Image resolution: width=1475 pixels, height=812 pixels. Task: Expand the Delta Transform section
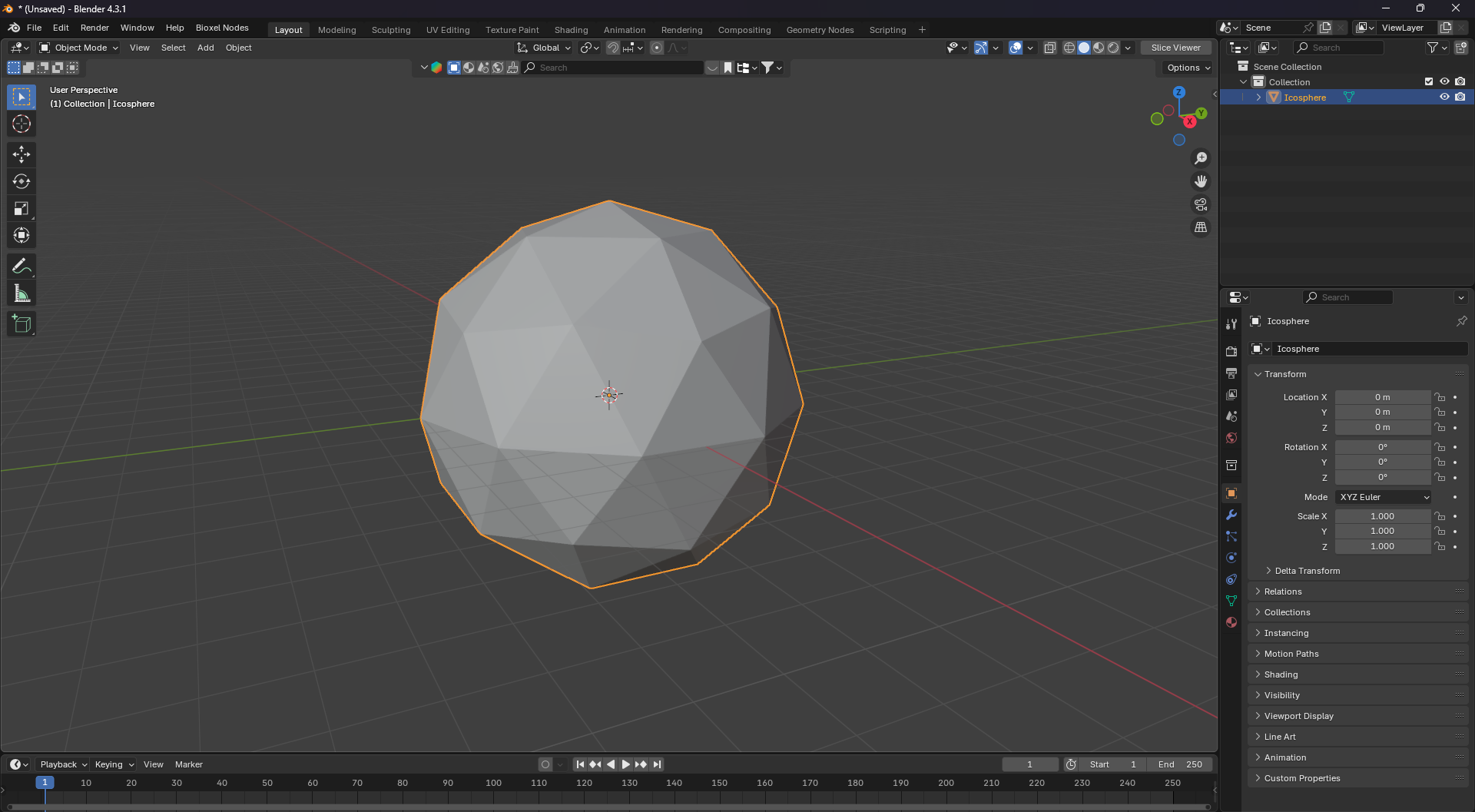[1308, 571]
